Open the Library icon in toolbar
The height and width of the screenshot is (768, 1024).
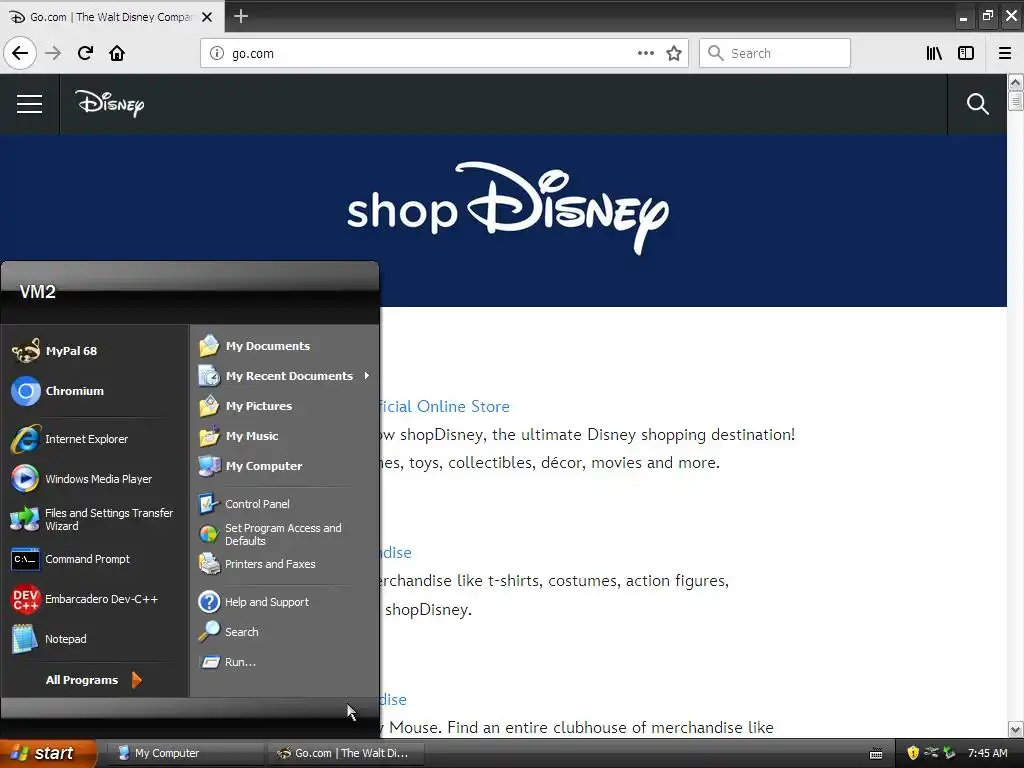tap(934, 53)
